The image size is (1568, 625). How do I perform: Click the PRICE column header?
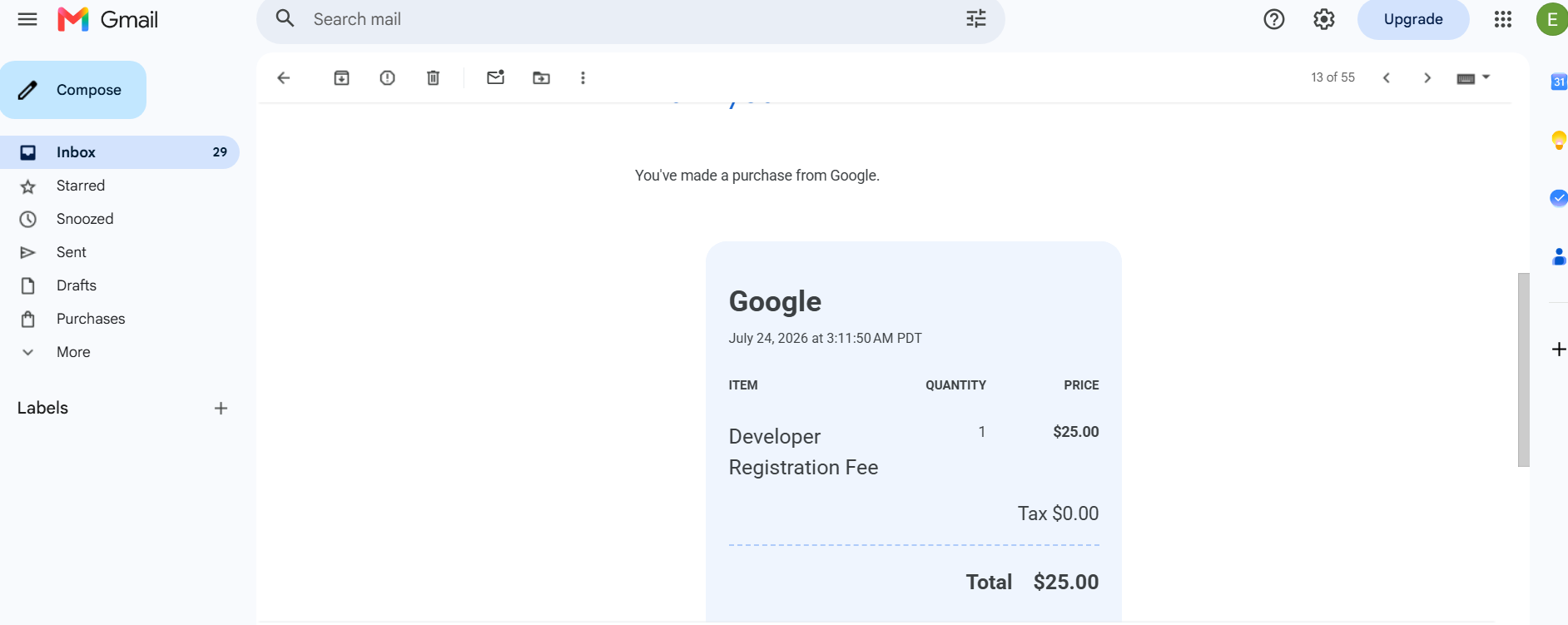[x=1081, y=385]
